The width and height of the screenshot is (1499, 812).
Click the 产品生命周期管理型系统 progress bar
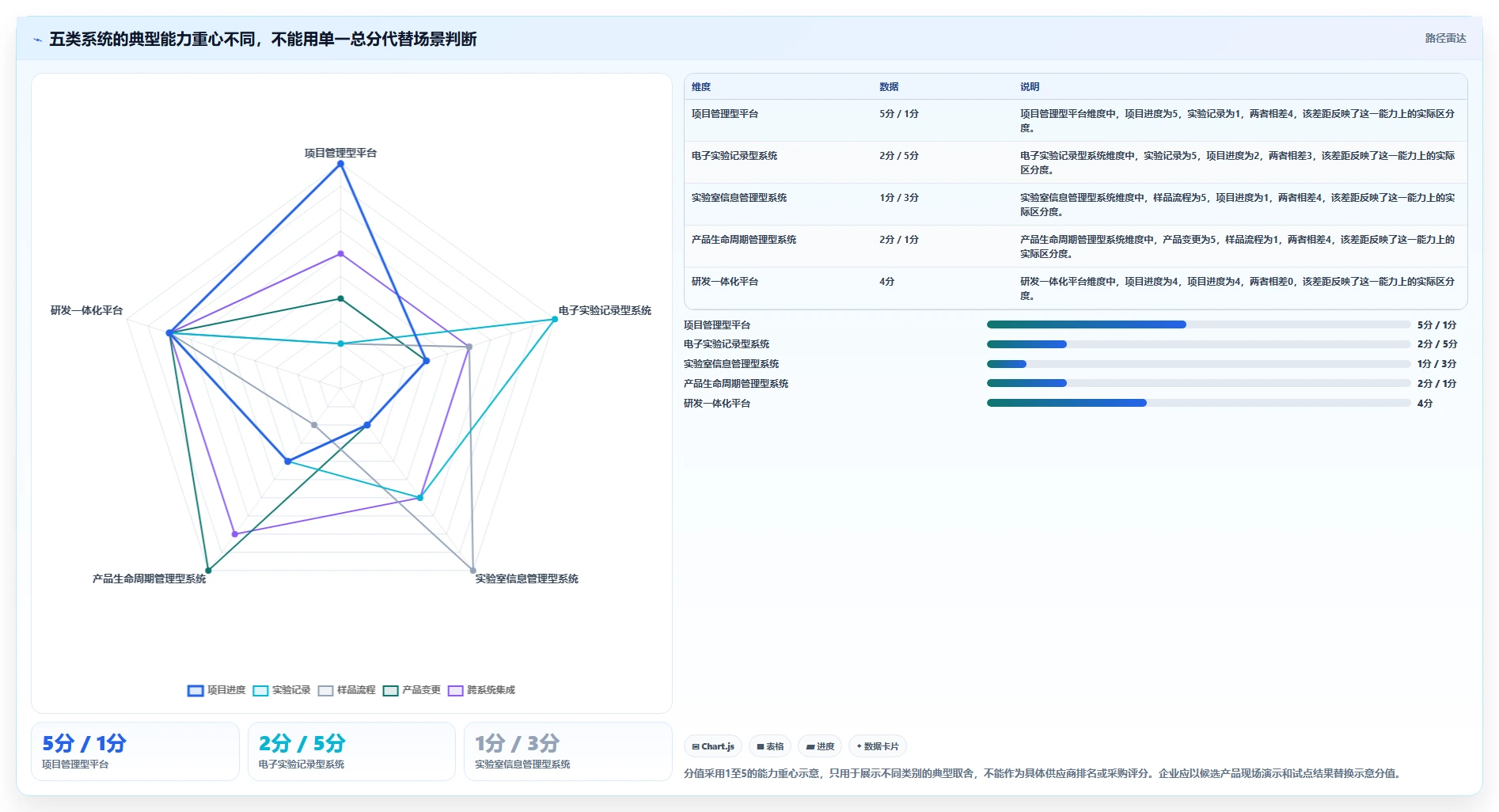[1198, 383]
